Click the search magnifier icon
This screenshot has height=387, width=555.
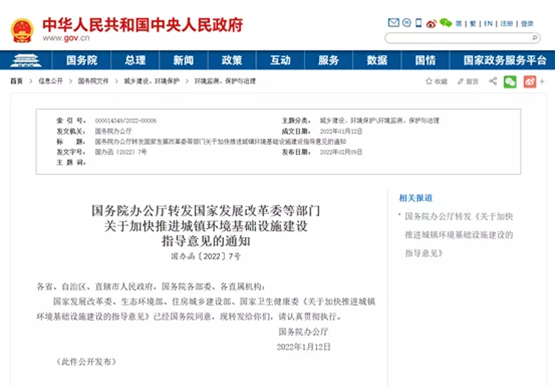coord(534,38)
